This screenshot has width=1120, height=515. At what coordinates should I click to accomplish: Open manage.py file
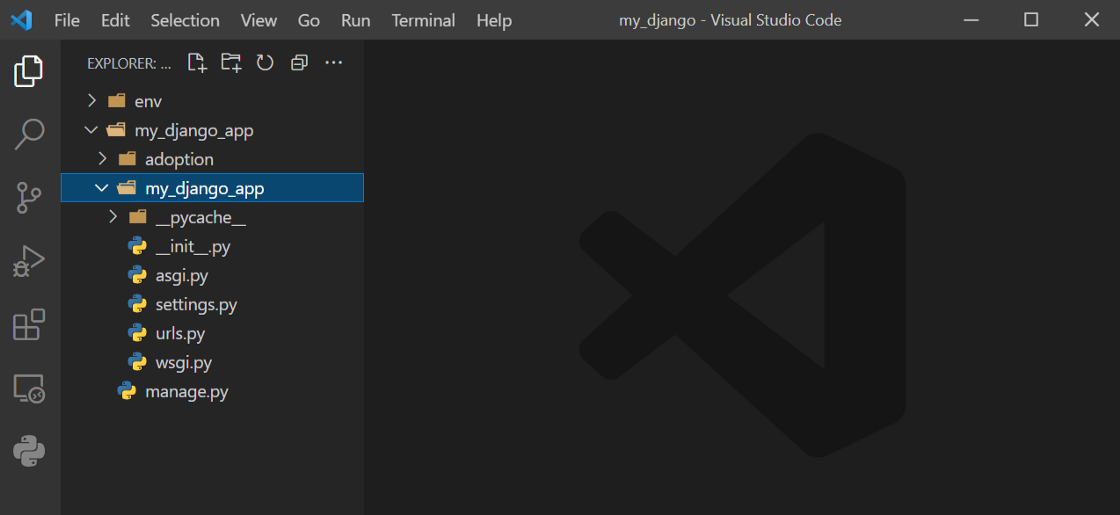186,391
